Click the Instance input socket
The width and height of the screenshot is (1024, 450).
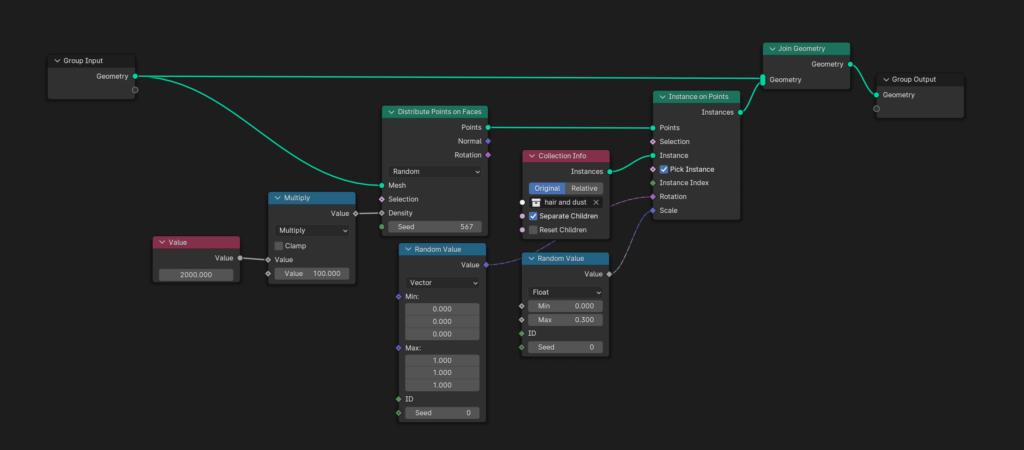[652, 155]
